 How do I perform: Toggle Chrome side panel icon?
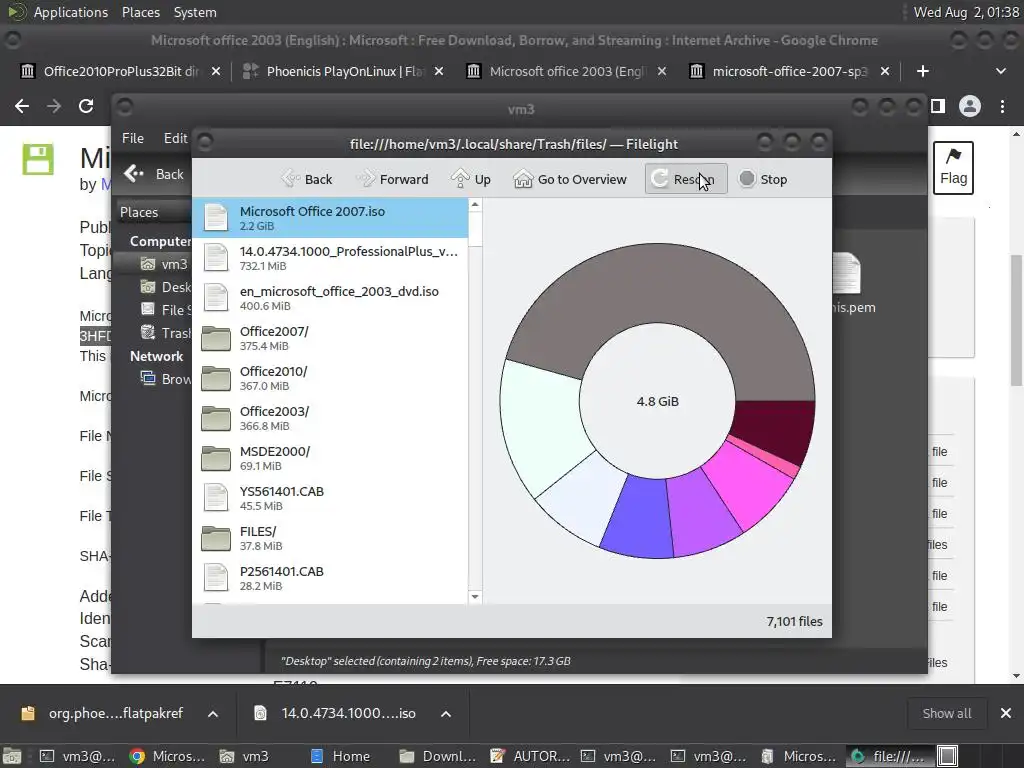tap(938, 106)
